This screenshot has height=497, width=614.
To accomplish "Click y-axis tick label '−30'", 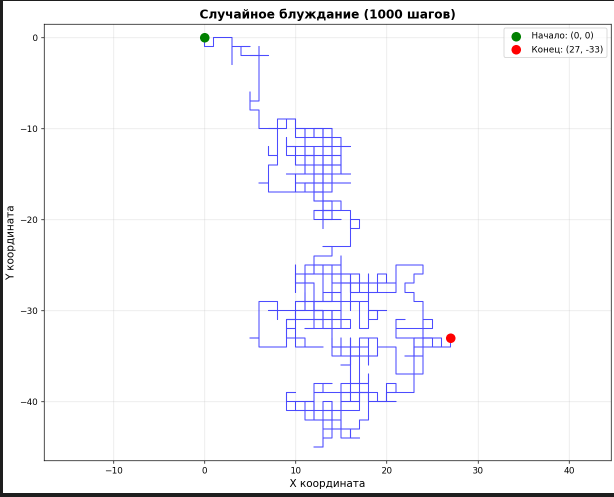I will coord(29,311).
